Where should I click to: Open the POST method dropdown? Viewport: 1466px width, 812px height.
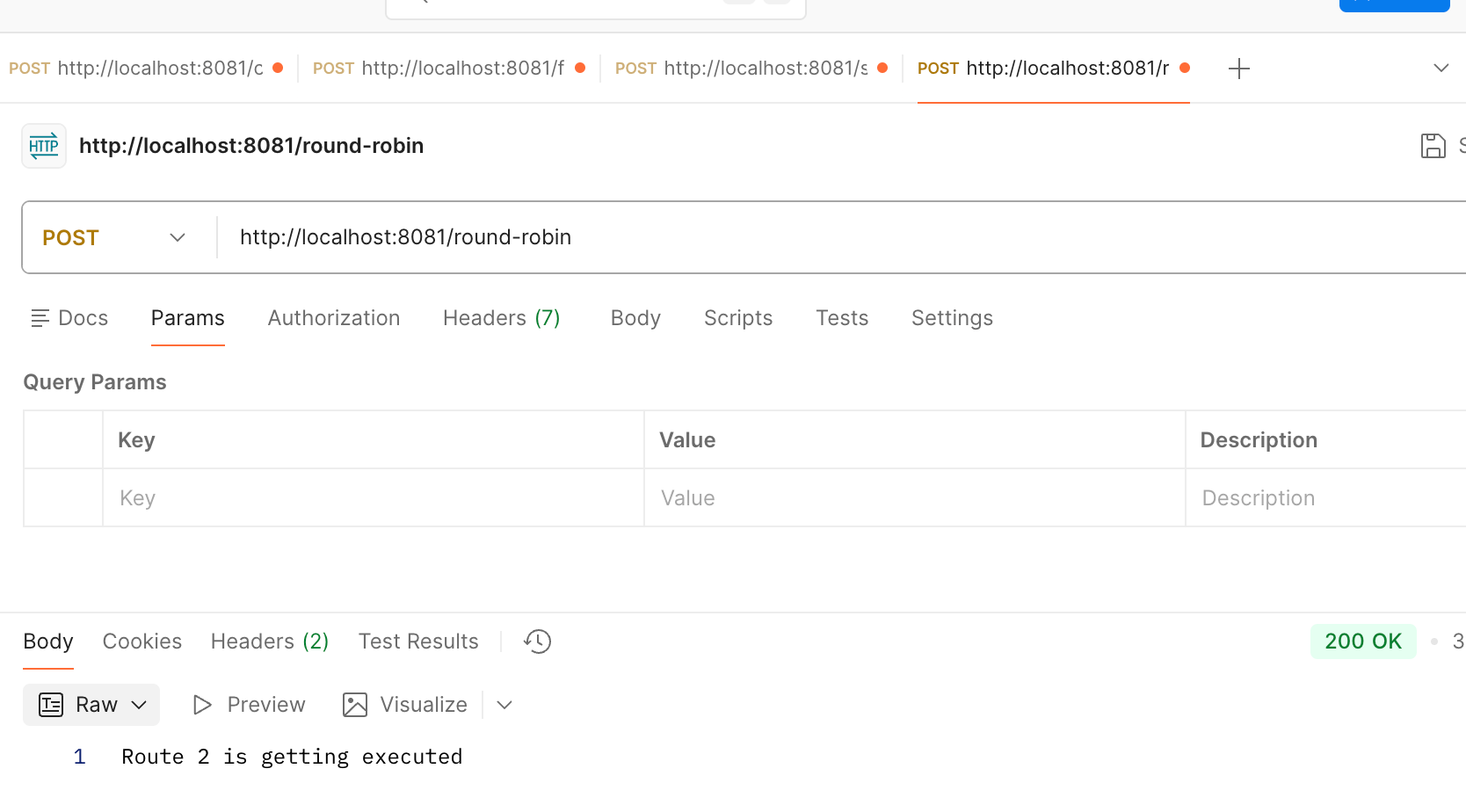click(x=114, y=238)
